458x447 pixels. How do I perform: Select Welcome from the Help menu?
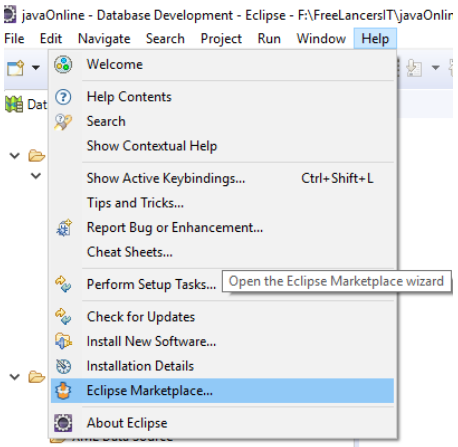click(222, 64)
